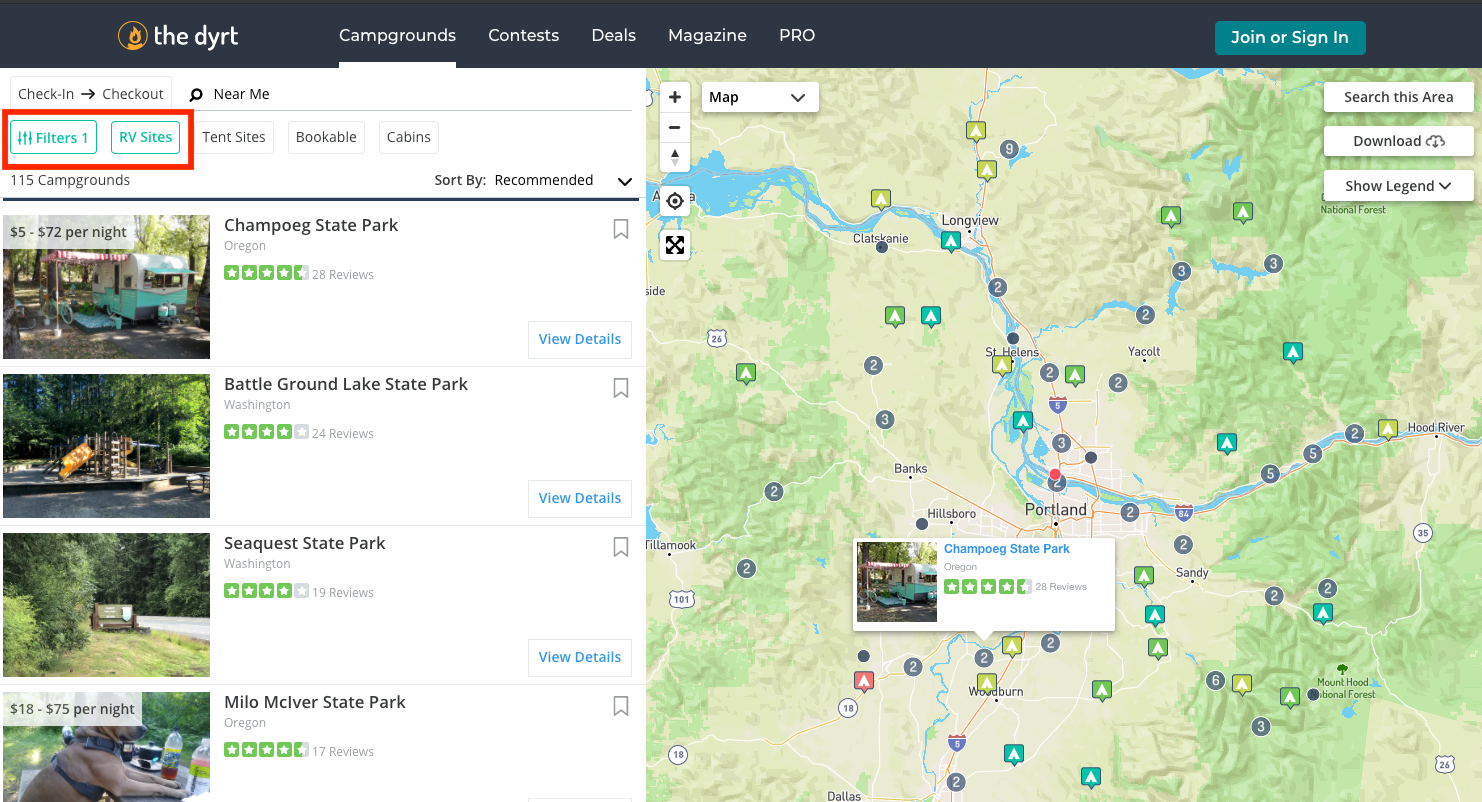This screenshot has height=802, width=1482.
Task: Click Champoeg popup thumbnail on map
Action: point(897,582)
